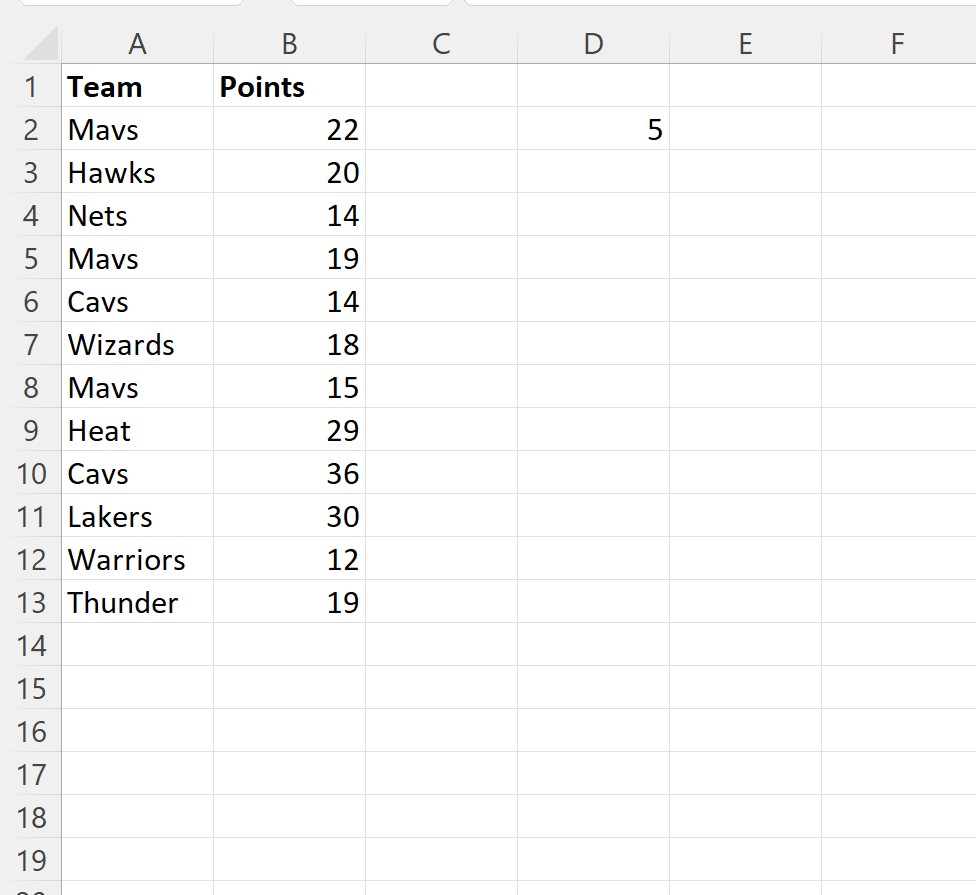The image size is (976, 895).
Task: Select column E header
Action: click(x=745, y=44)
